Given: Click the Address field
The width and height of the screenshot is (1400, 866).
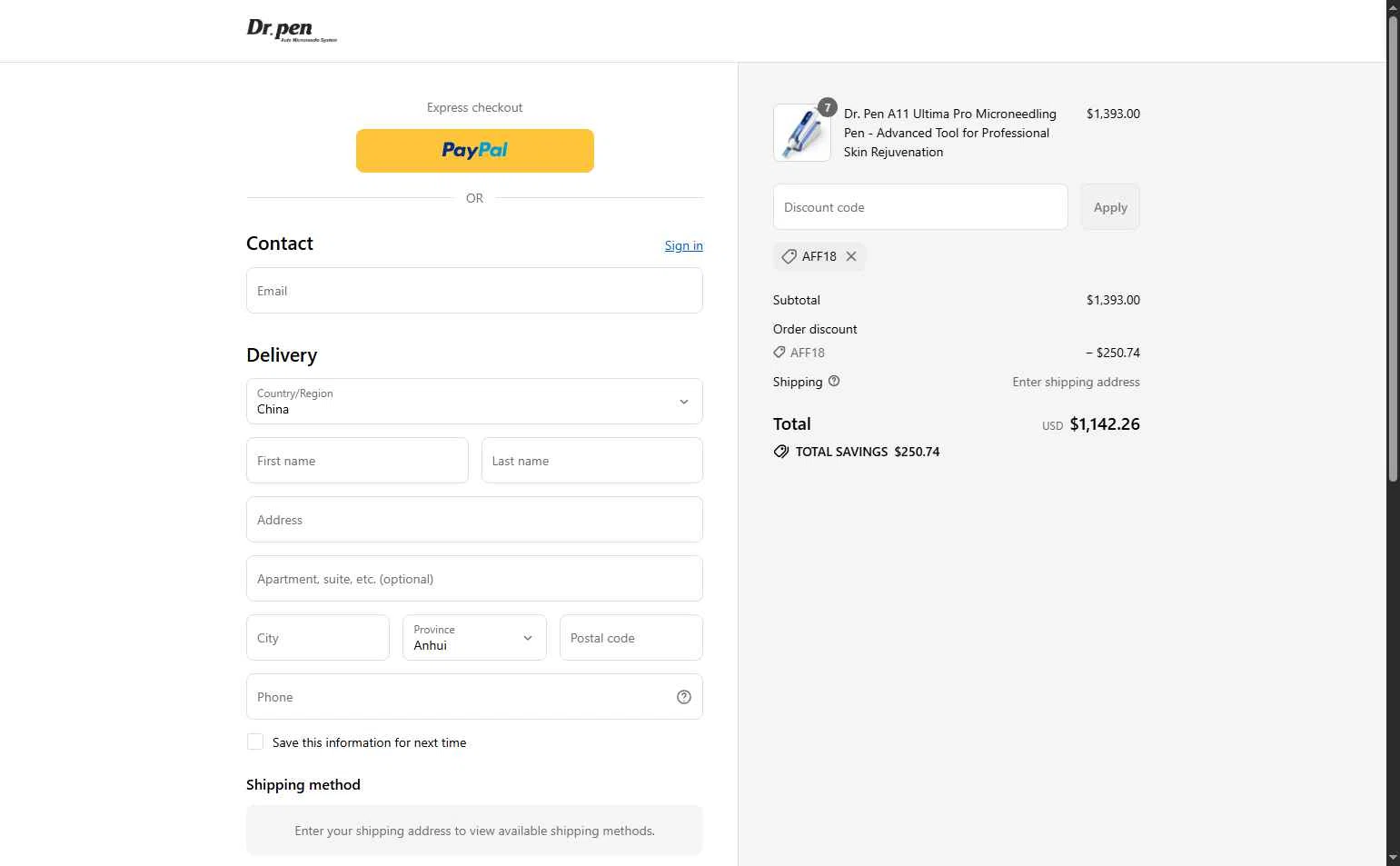Looking at the screenshot, I should click(x=474, y=520).
